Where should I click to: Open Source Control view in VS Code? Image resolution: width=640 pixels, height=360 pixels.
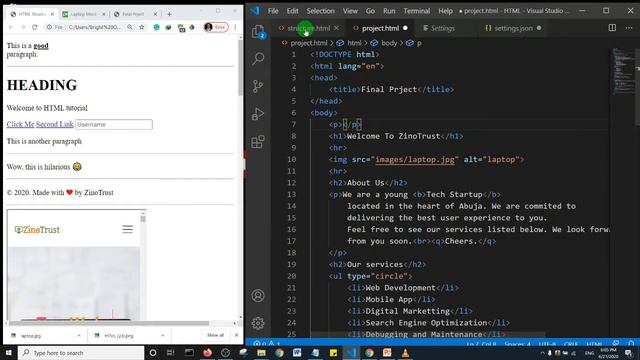point(258,86)
